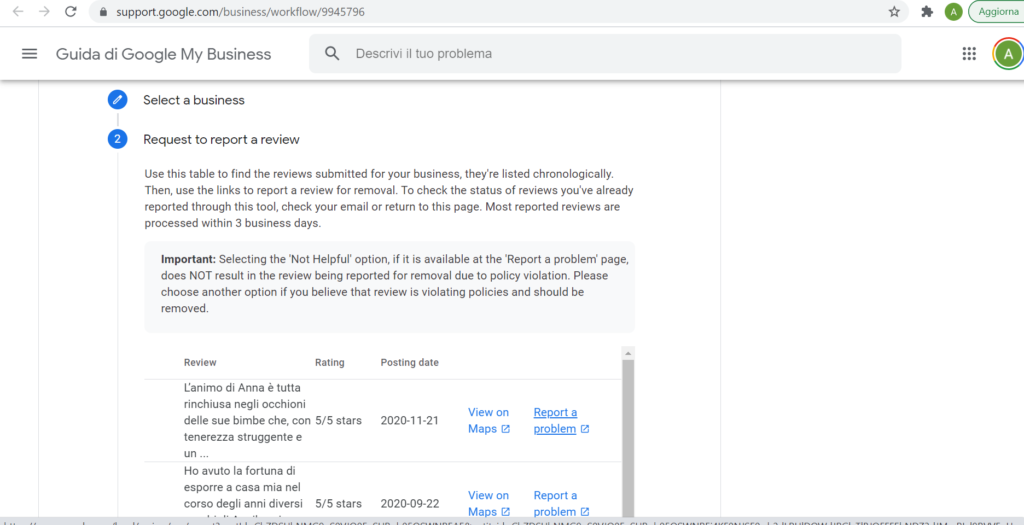This screenshot has height=525, width=1024.
Task: Click the pencil edit step icon
Action: point(118,100)
